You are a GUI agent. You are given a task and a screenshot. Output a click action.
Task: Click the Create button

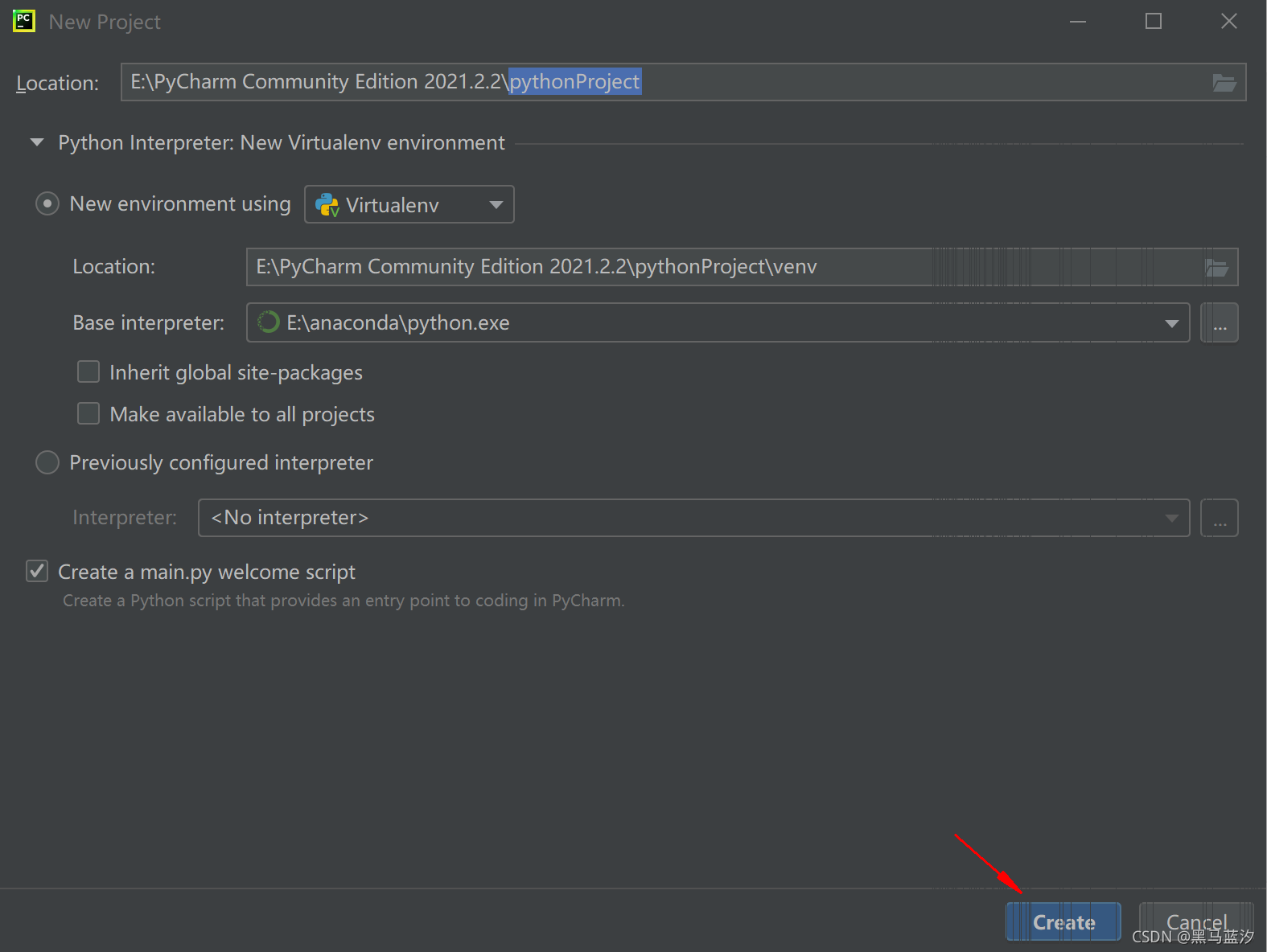[1063, 922]
